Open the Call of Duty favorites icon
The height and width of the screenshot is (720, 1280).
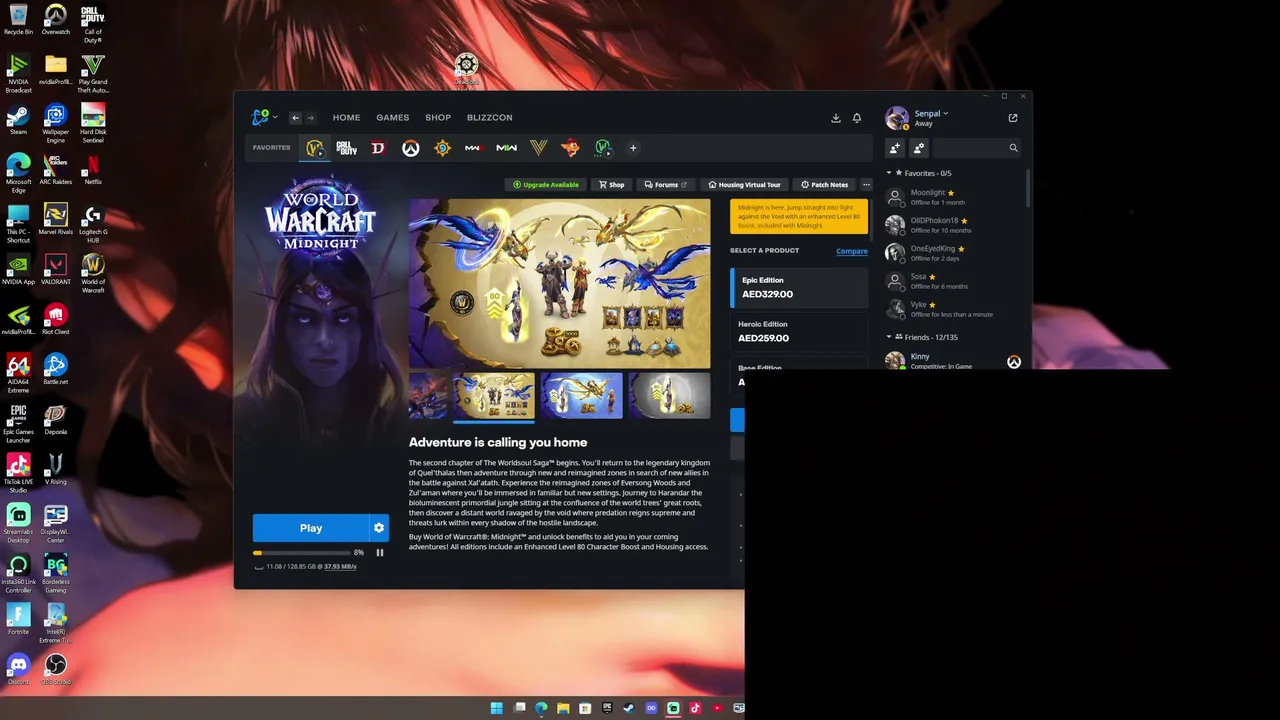(346, 148)
